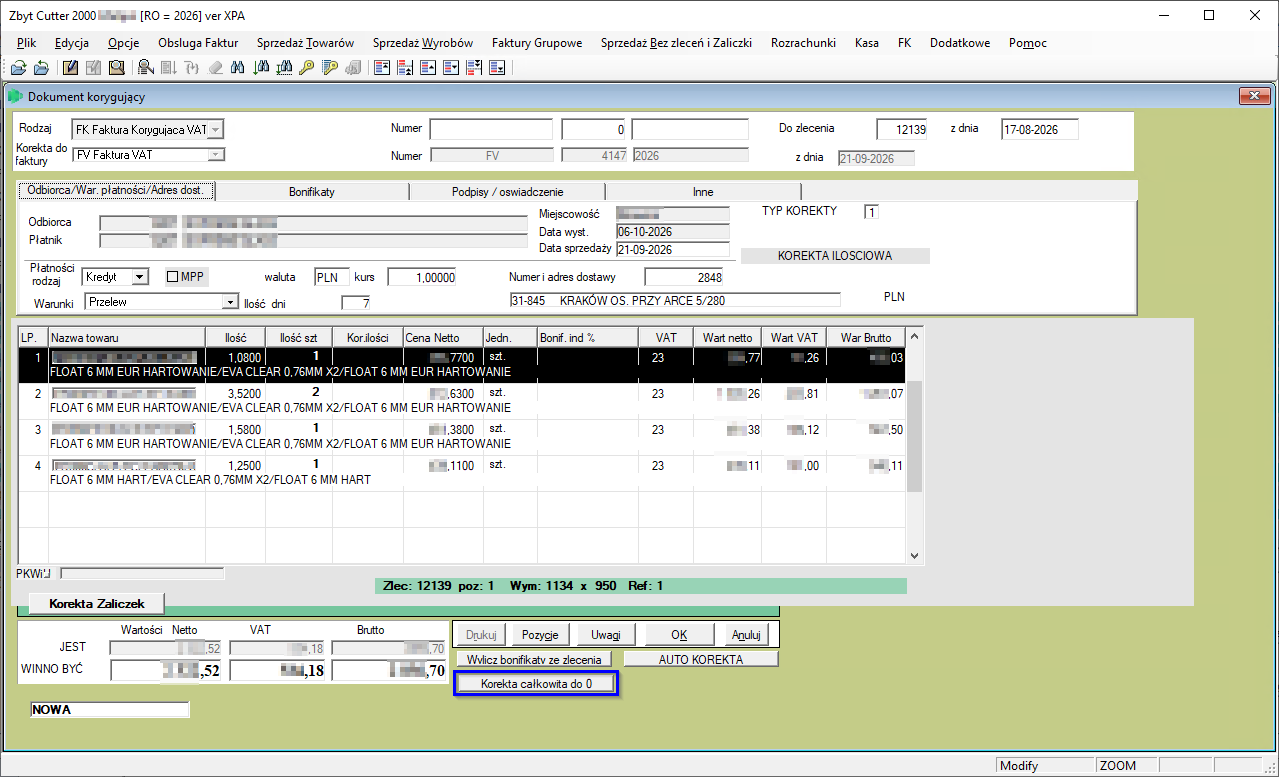Image resolution: width=1279 pixels, height=777 pixels.
Task: Click the binoculars search toolbar icon
Action: tap(237, 67)
